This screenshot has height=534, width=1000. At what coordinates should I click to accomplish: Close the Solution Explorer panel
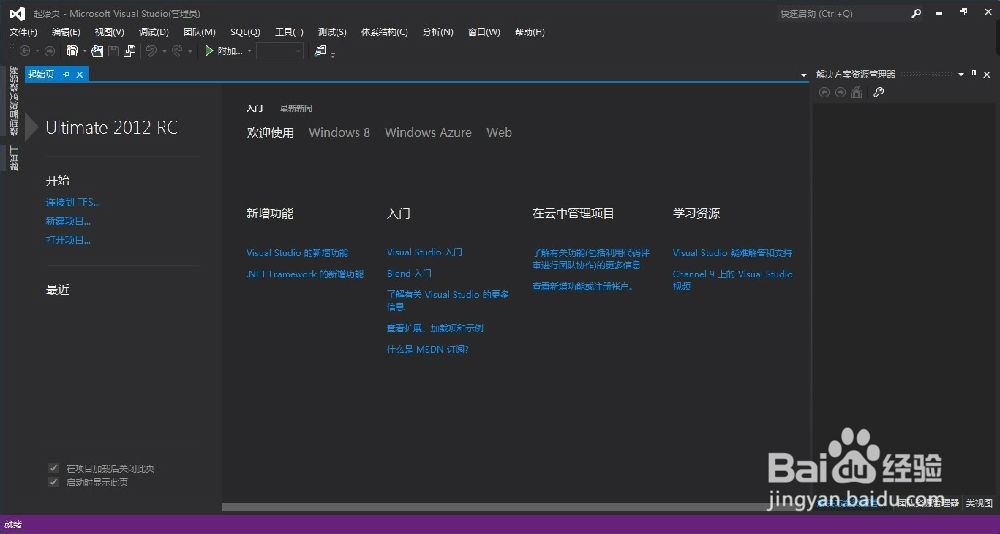pyautogui.click(x=988, y=74)
